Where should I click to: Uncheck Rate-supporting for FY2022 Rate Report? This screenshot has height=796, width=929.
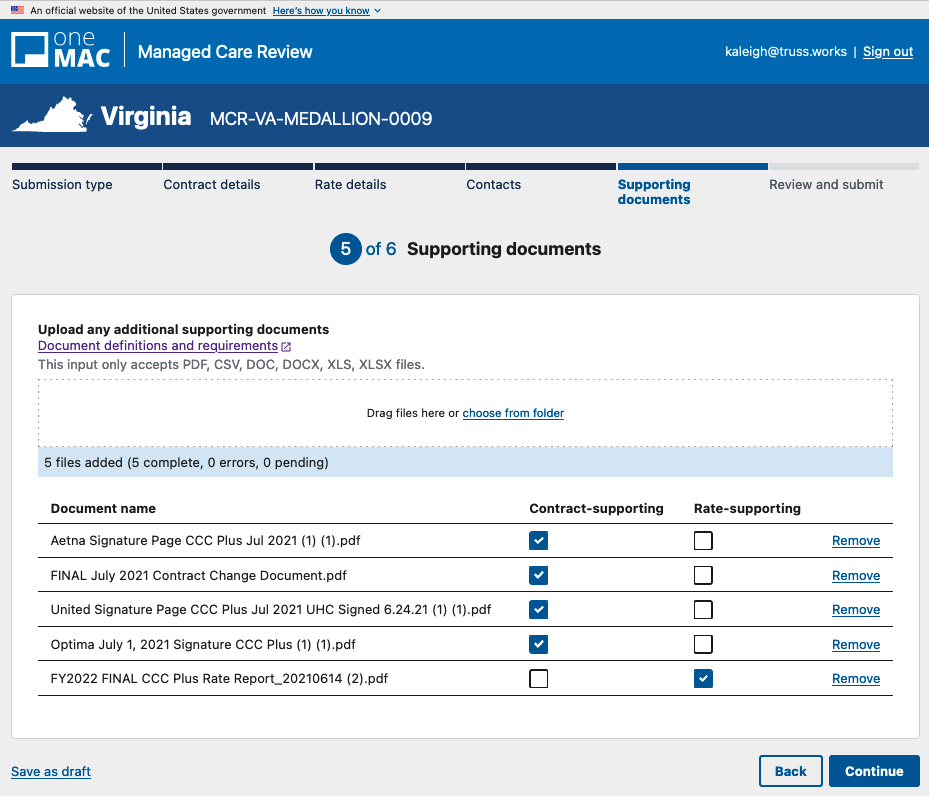704,679
